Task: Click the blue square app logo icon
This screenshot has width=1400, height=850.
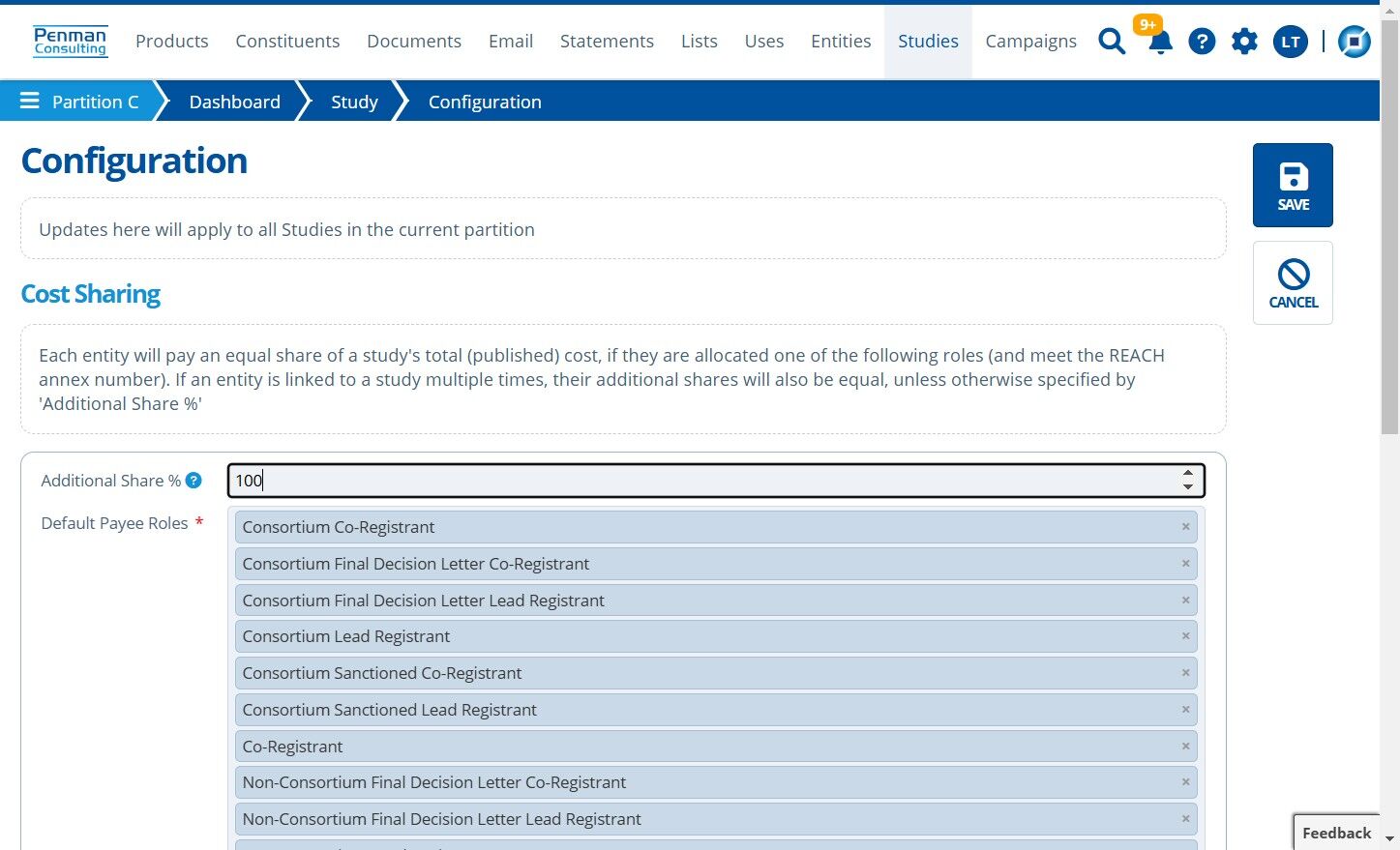Action: coord(1355,42)
